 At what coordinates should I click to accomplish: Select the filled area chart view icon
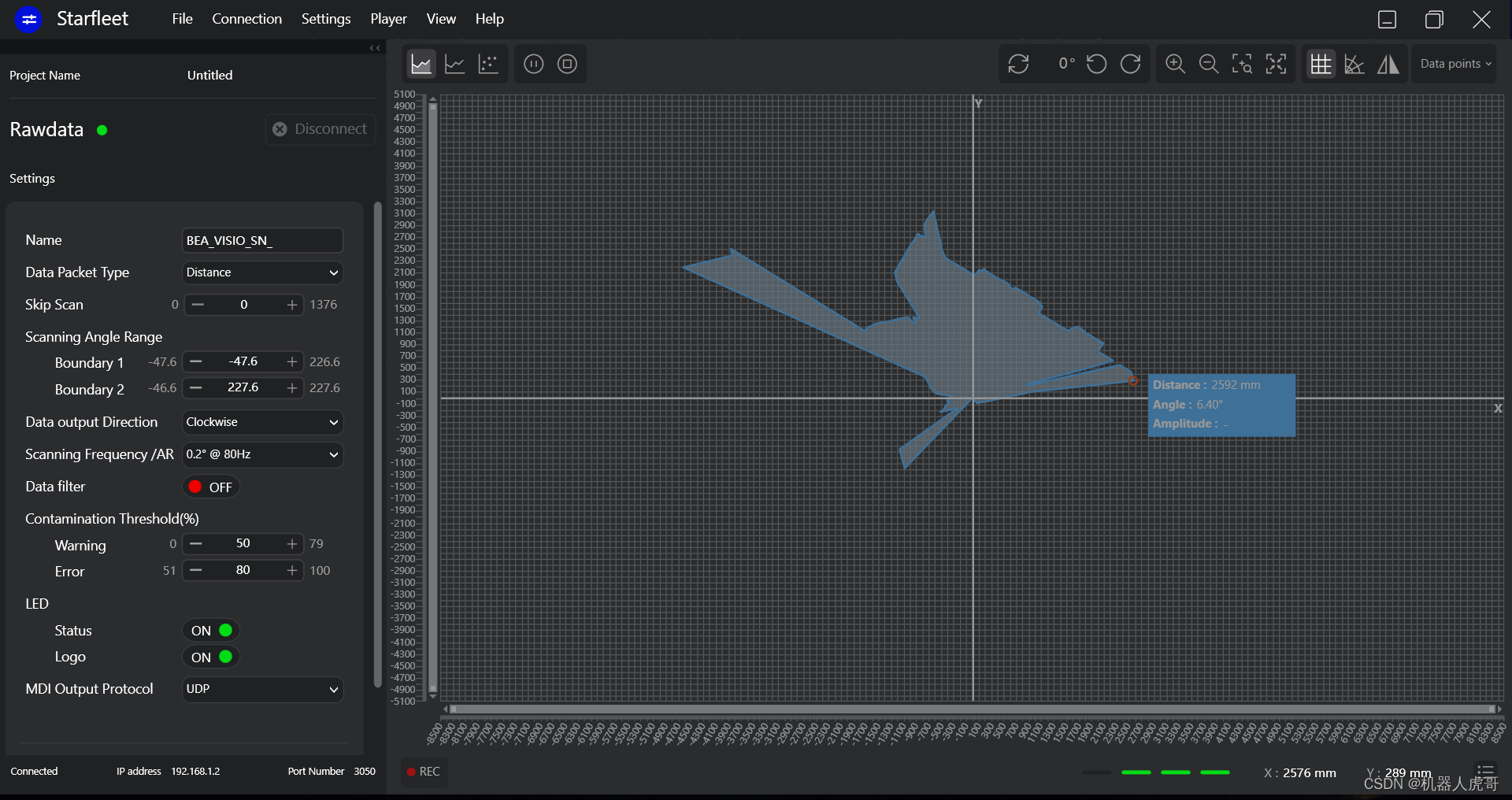(421, 64)
